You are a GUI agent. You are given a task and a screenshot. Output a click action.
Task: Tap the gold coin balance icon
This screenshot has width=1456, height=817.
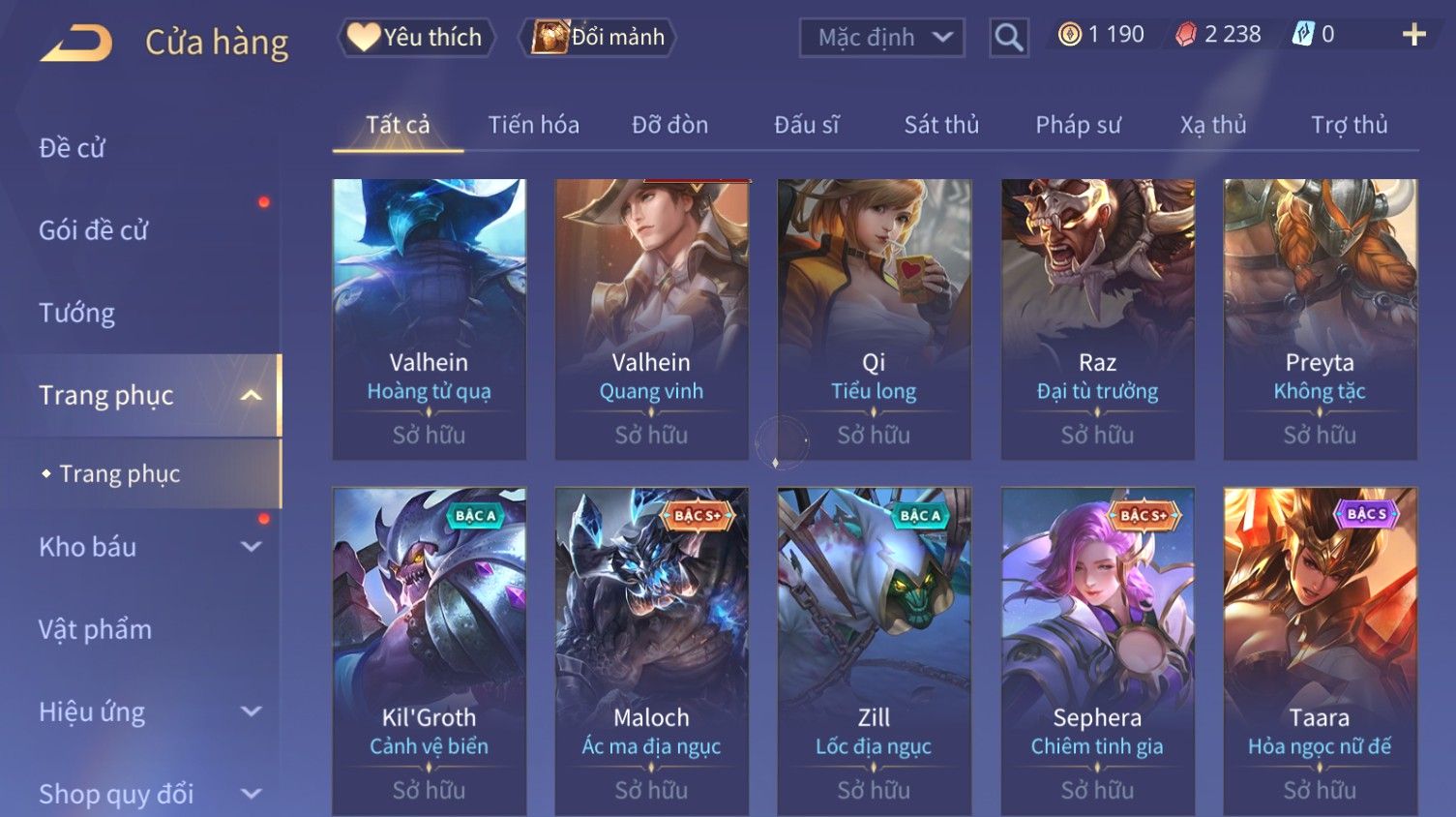pos(1070,35)
